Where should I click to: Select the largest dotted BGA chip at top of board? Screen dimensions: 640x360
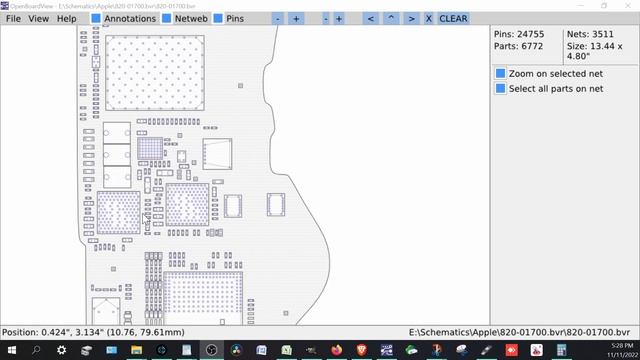[155, 73]
